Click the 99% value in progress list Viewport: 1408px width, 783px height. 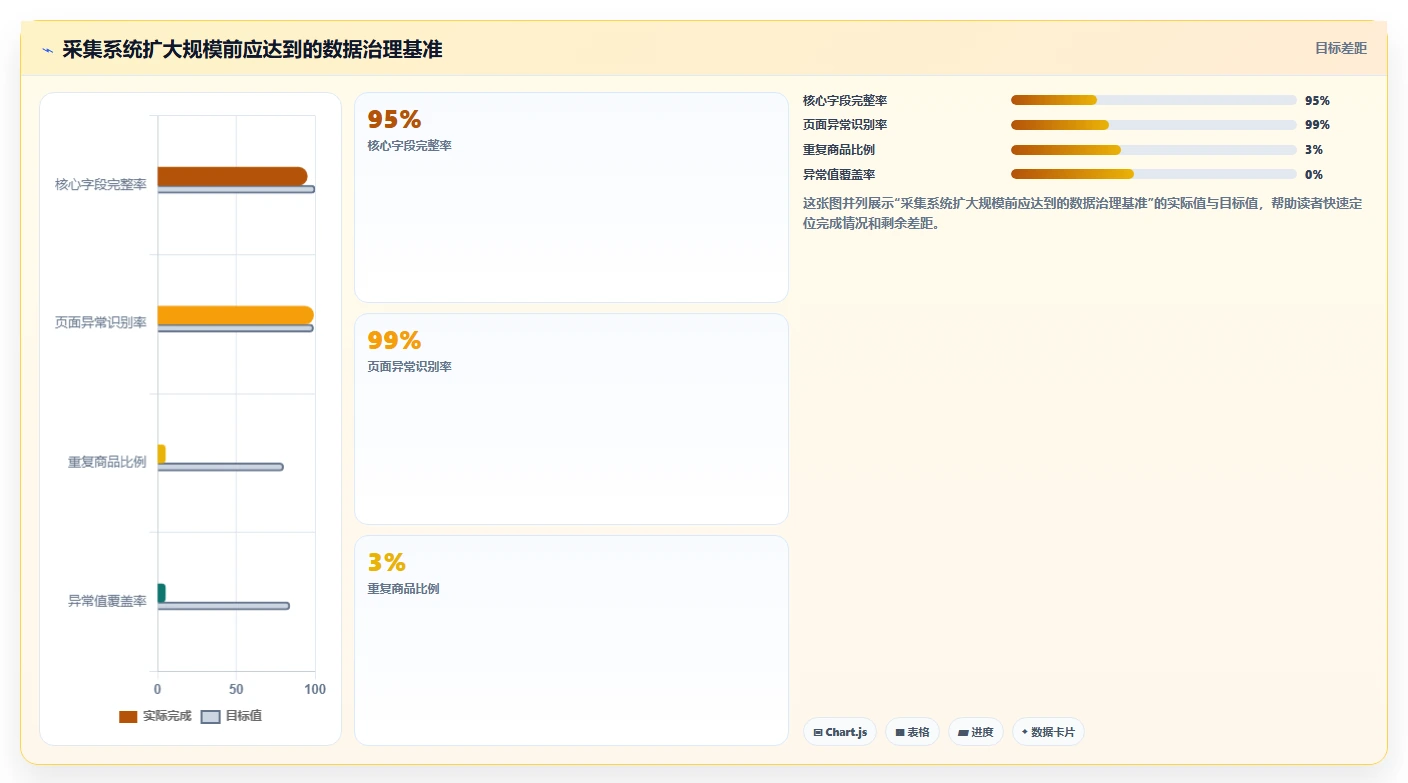click(x=1317, y=125)
